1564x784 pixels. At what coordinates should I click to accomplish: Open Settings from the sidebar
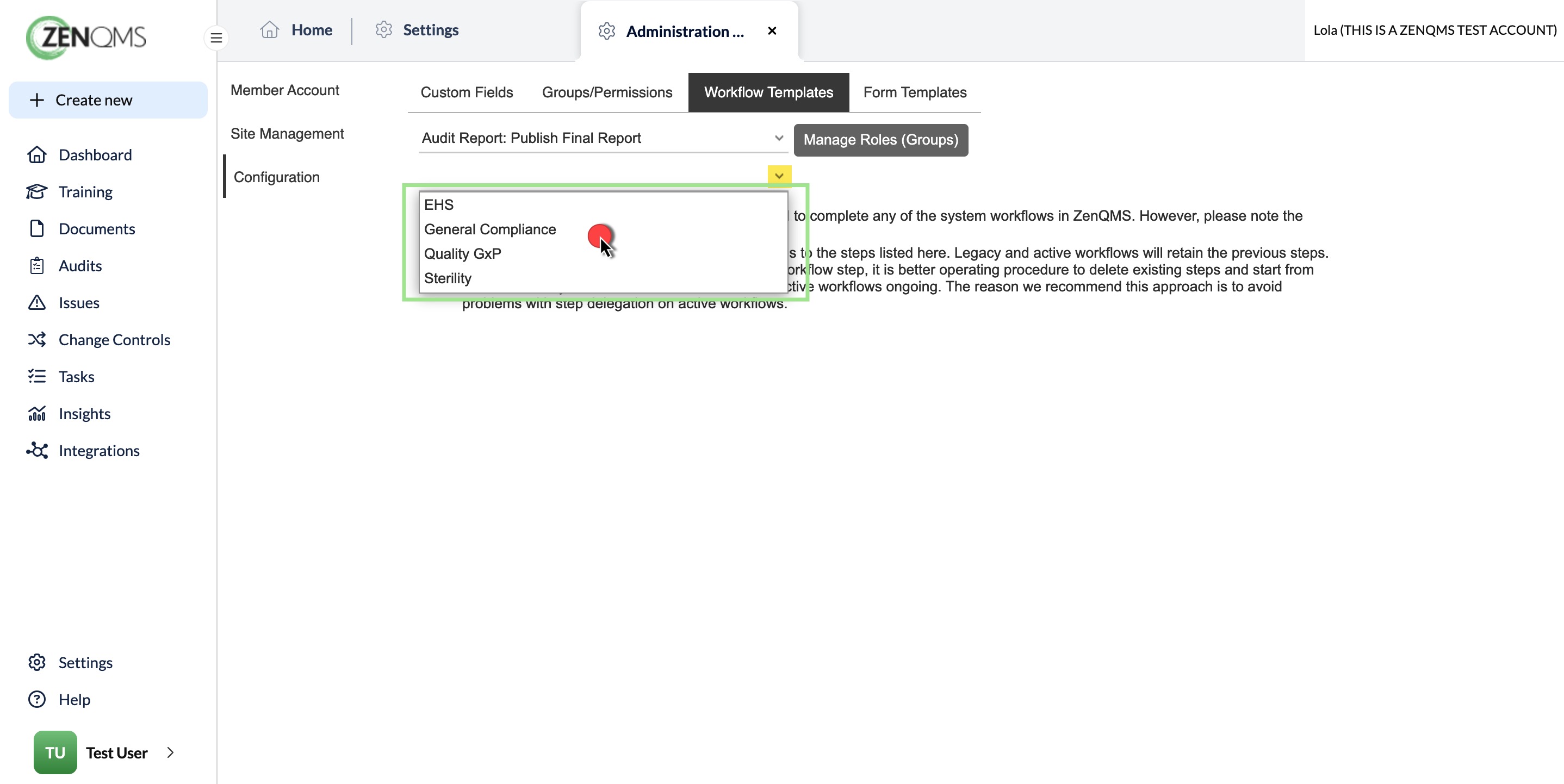coord(85,662)
